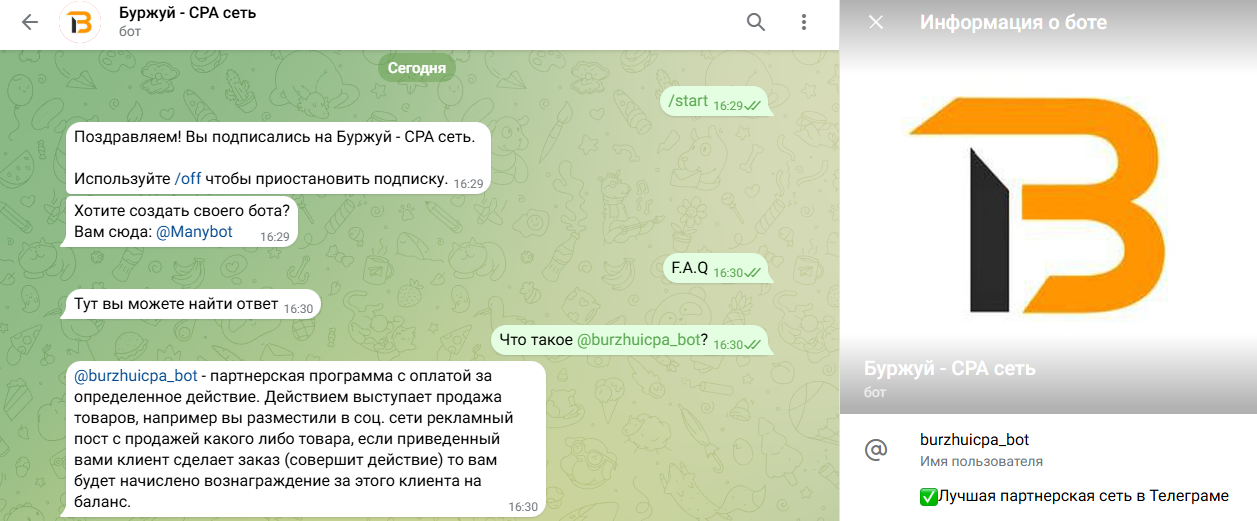Open @burzhuicpa_bot link in the bot's answer
This screenshot has width=1257, height=521.
(x=136, y=376)
